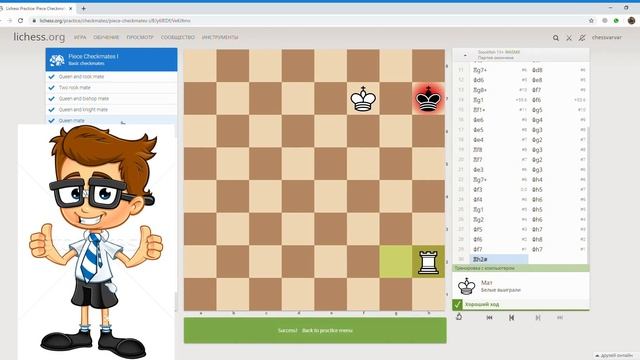Click browser forward arrow

pos(9,20)
